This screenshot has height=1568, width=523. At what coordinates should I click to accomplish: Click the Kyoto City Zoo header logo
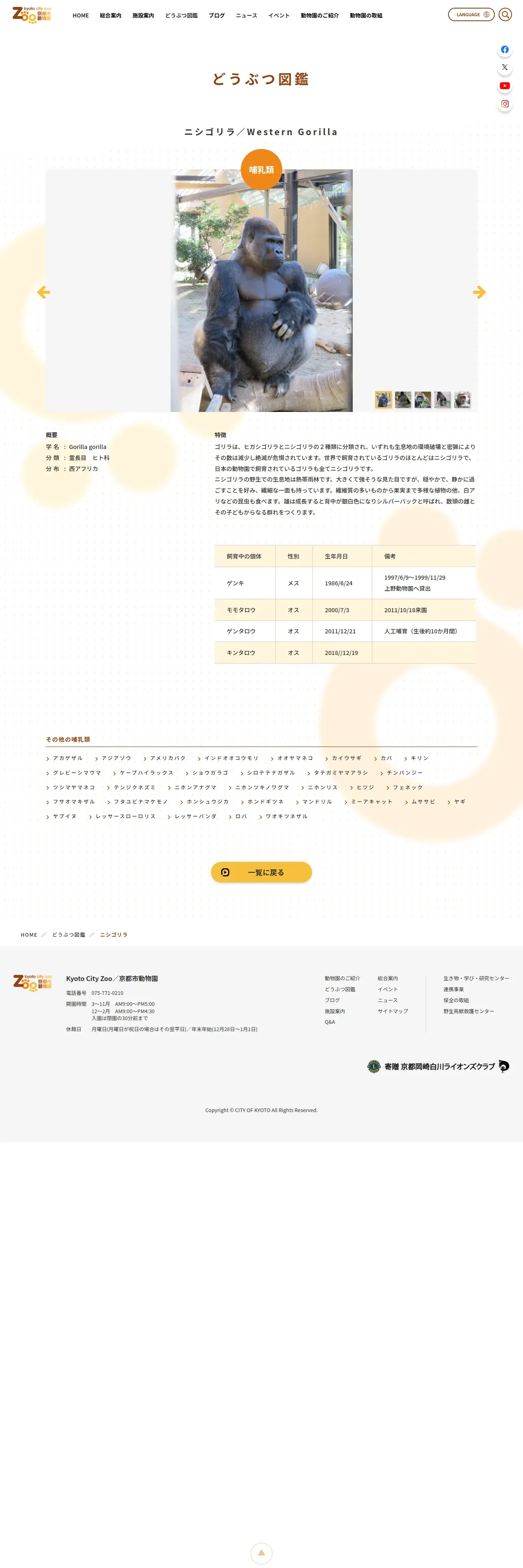(32, 15)
